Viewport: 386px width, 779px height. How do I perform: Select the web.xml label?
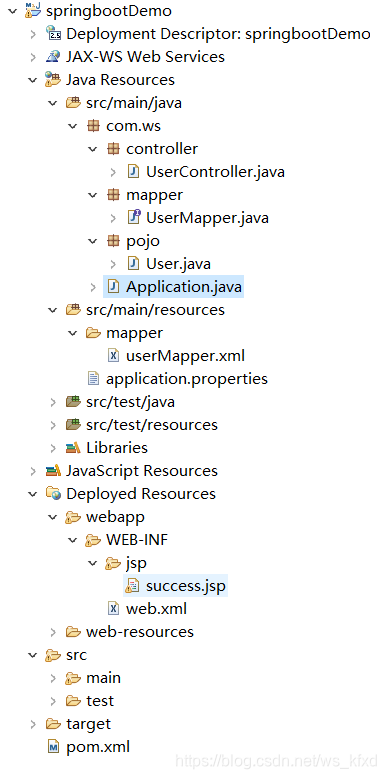156,609
